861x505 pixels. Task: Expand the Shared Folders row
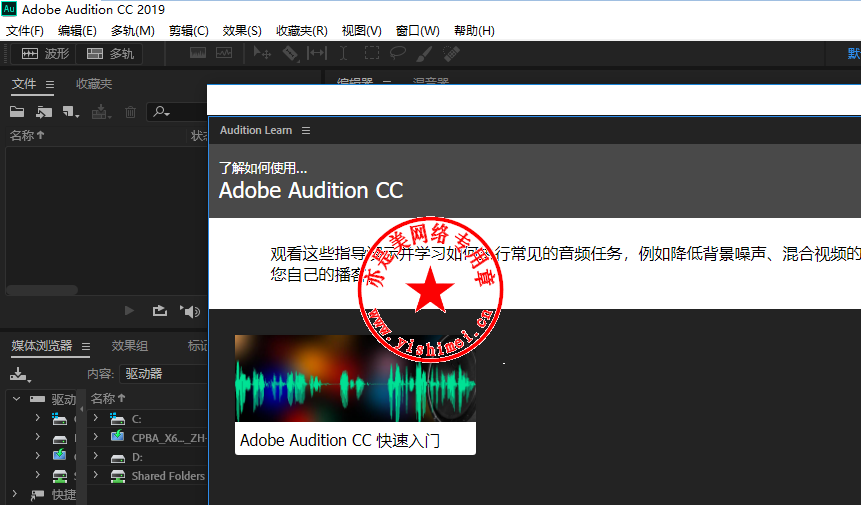96,475
